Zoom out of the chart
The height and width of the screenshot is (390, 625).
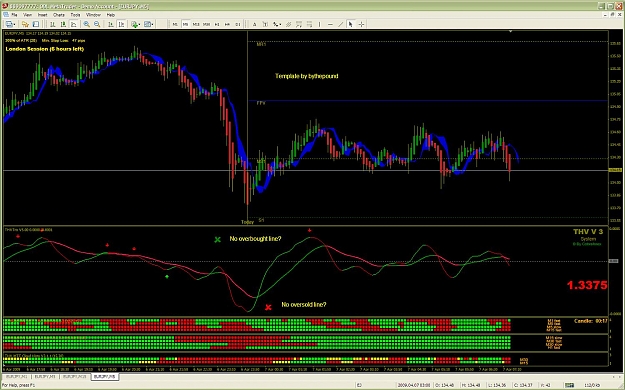97,24
